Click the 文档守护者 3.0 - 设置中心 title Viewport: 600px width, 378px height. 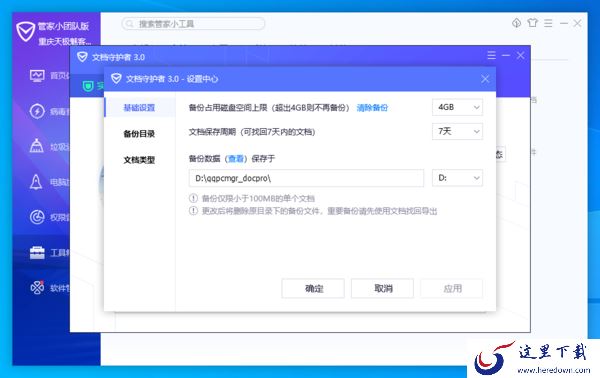(172, 79)
